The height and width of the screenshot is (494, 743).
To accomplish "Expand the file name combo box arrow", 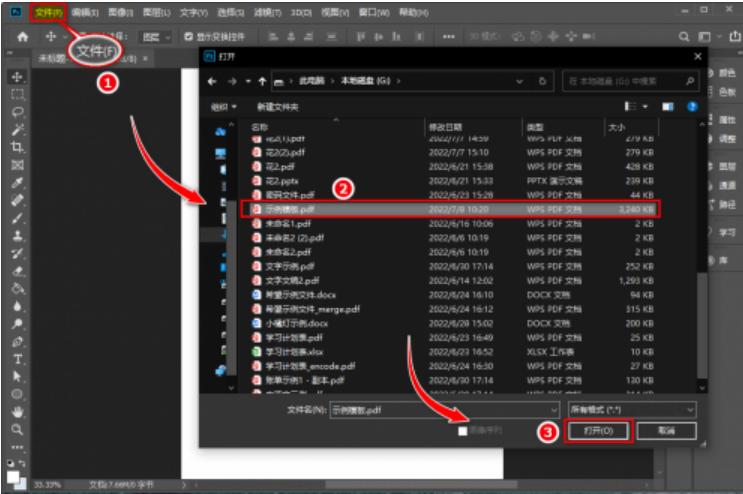I will tap(553, 410).
